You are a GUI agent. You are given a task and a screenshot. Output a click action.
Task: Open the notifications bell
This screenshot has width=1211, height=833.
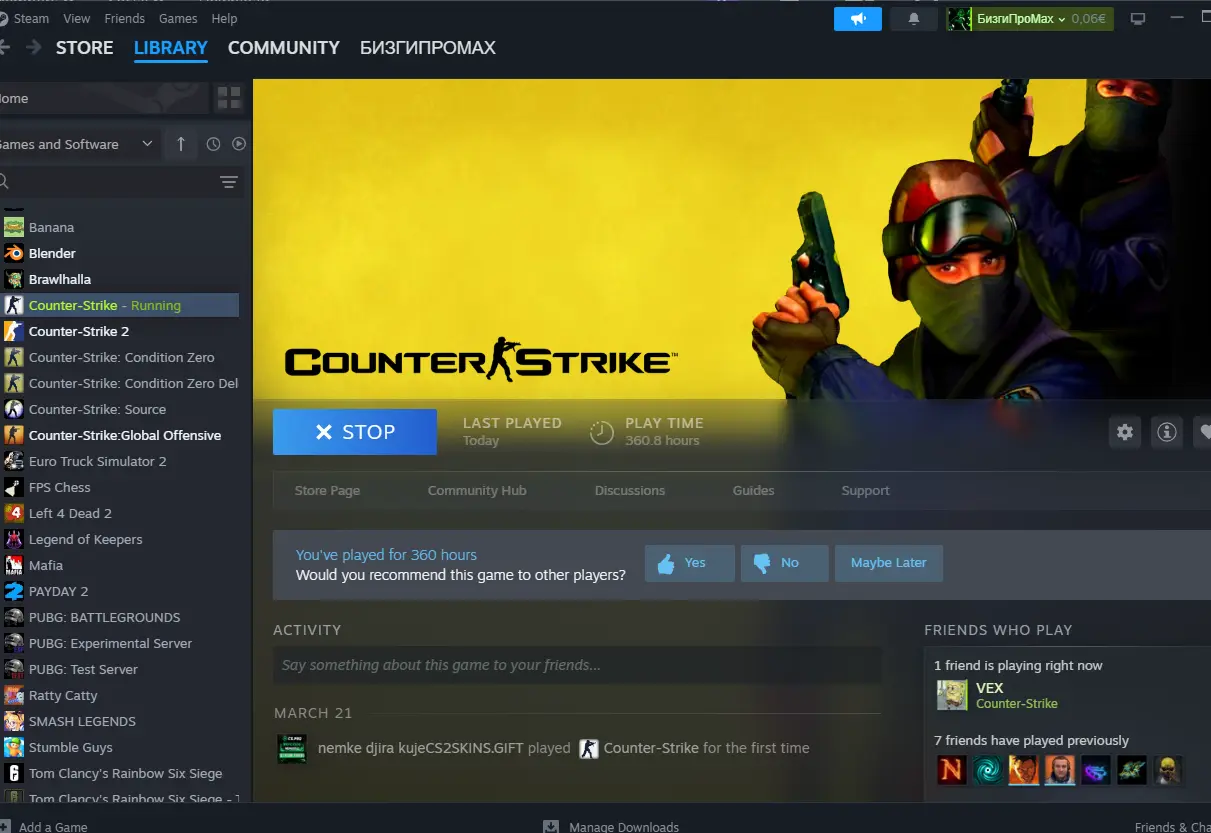coord(913,19)
